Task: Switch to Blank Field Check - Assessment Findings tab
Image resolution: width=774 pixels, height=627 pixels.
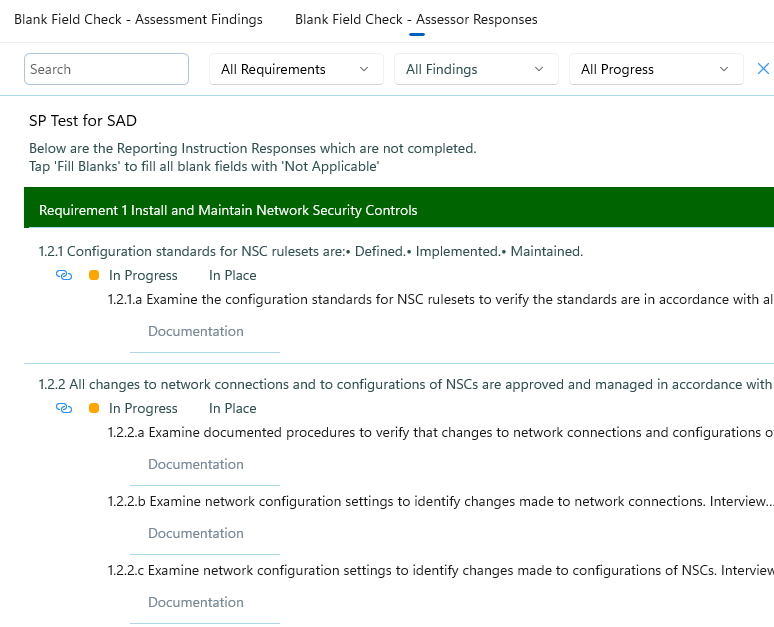Action: 138,19
